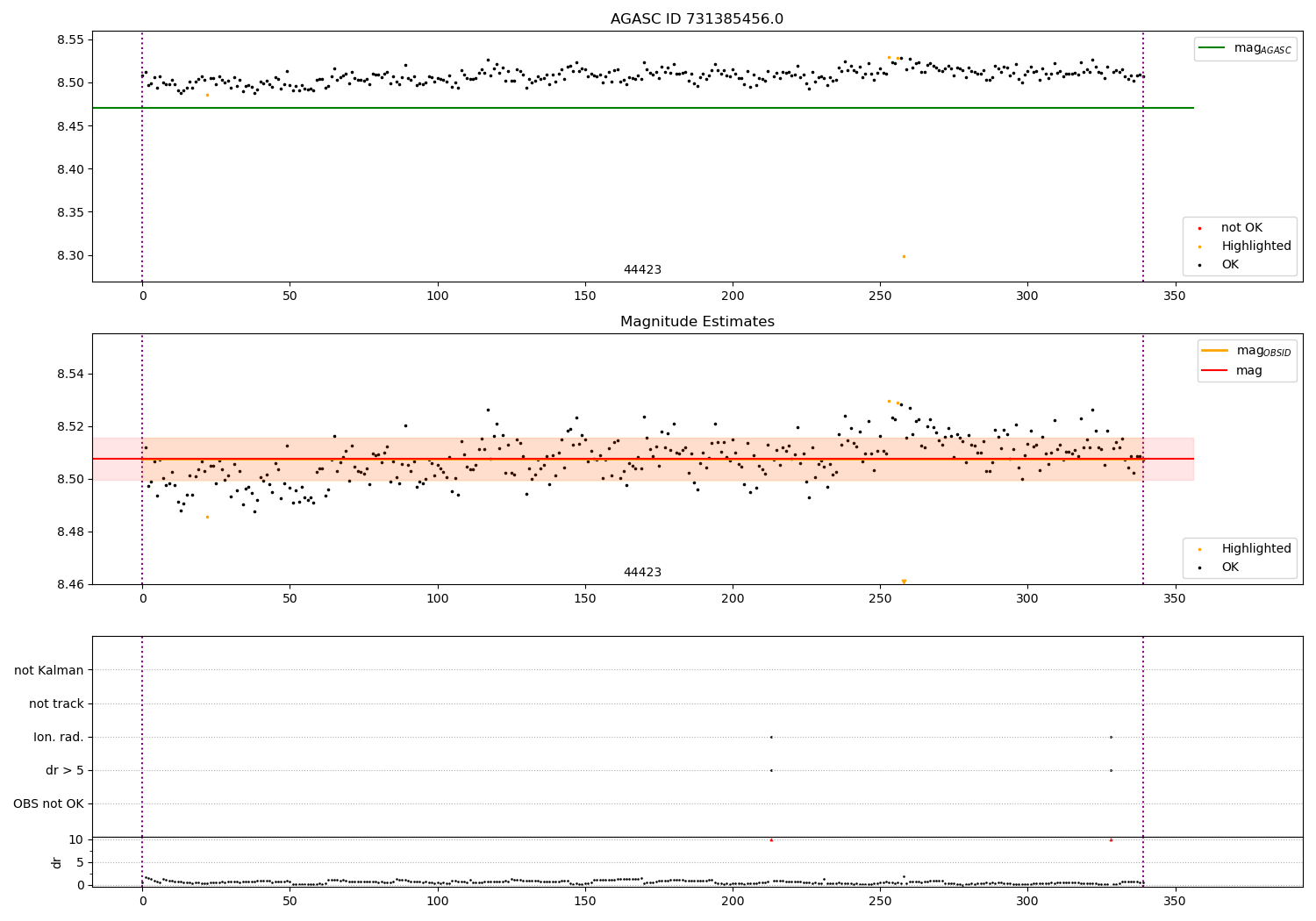Click the 8.46 y-axis tick label
The image size is (1316, 921).
[70, 584]
